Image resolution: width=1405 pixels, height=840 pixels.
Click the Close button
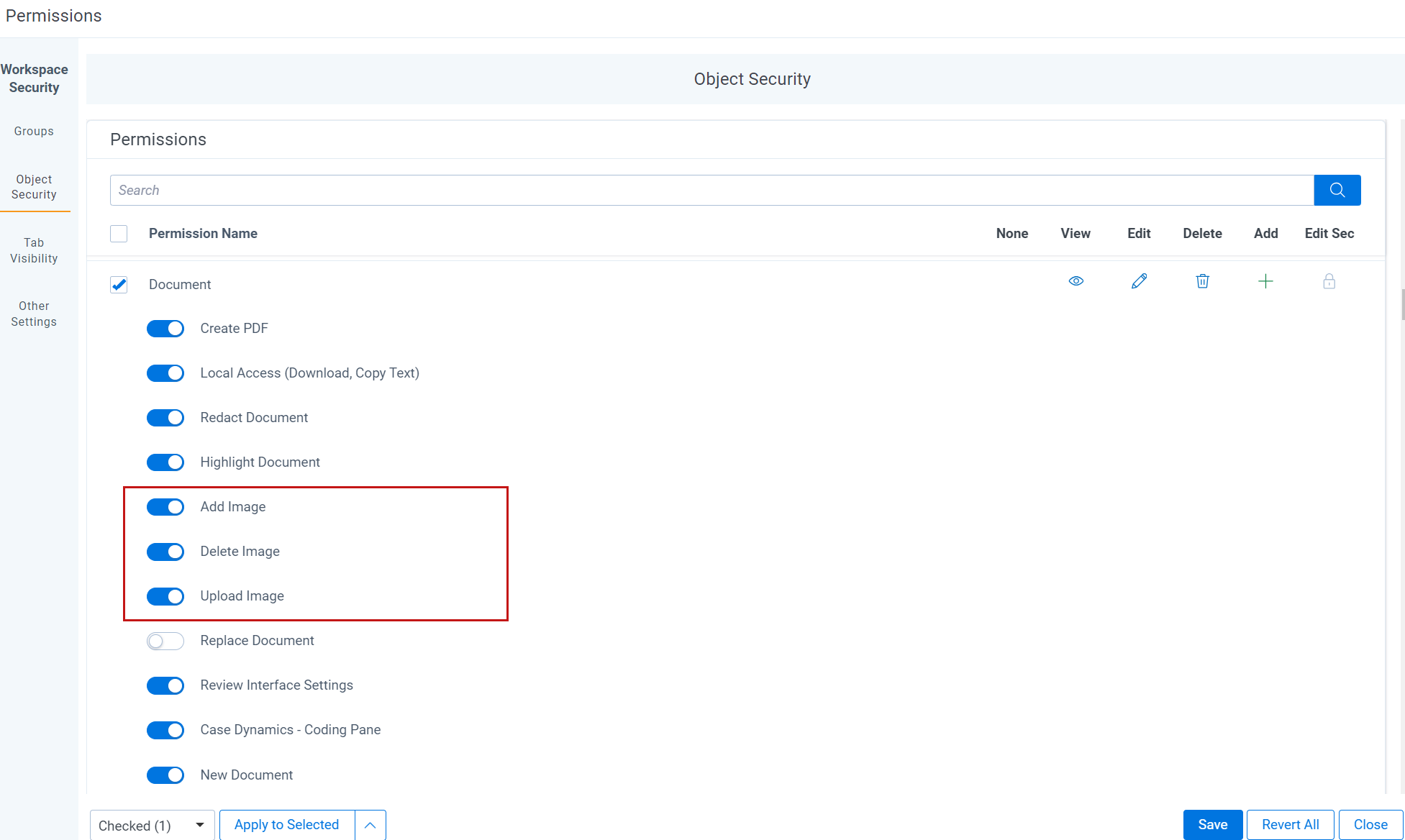pyautogui.click(x=1370, y=824)
